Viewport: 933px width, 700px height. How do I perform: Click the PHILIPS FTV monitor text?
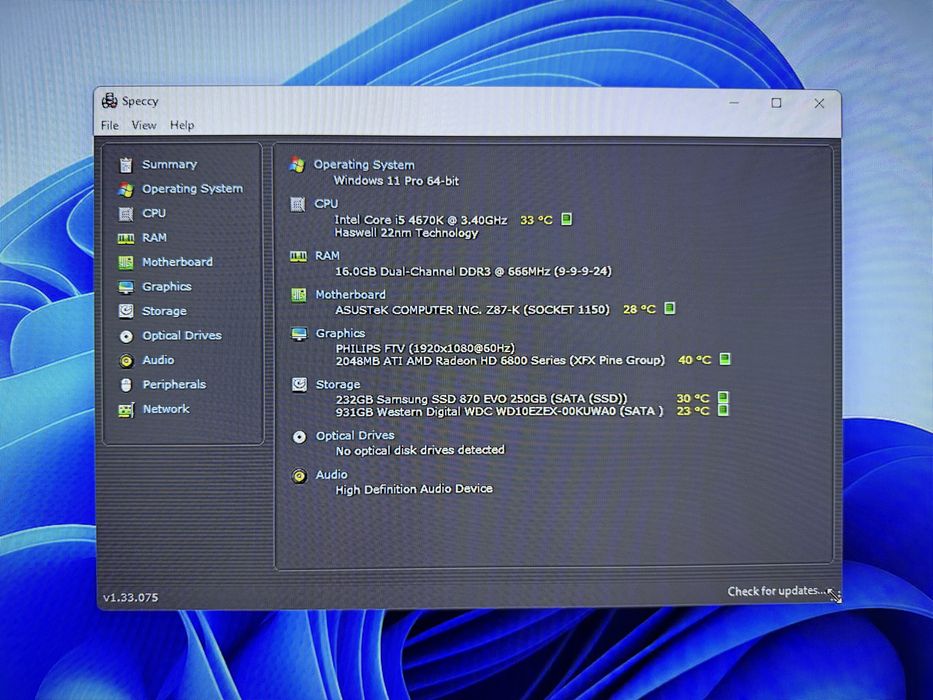[x=425, y=348]
